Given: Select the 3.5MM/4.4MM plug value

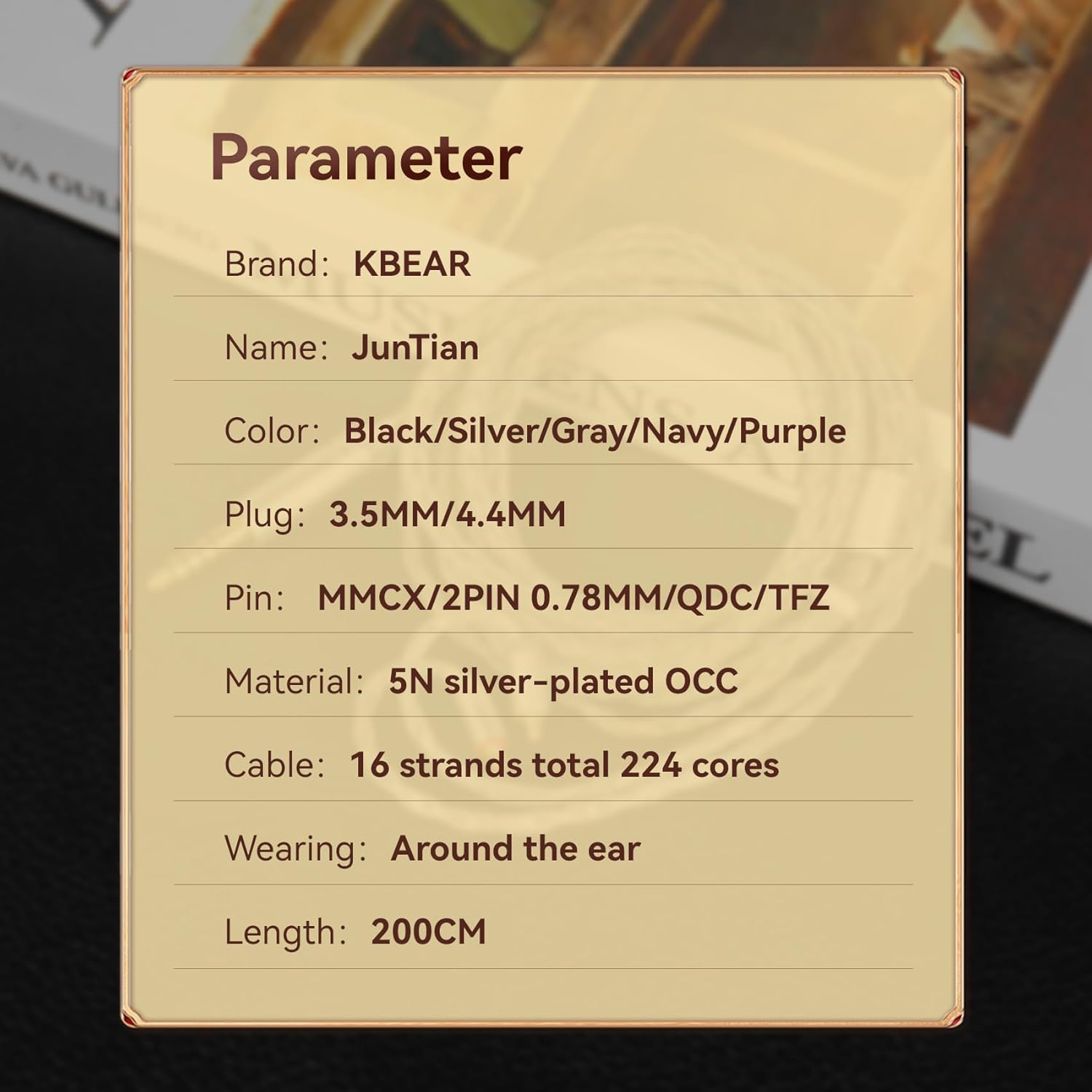Looking at the screenshot, I should coord(447,515).
